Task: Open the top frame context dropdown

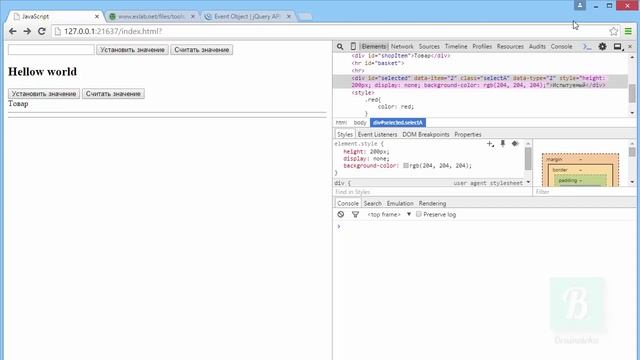Action: tap(389, 214)
